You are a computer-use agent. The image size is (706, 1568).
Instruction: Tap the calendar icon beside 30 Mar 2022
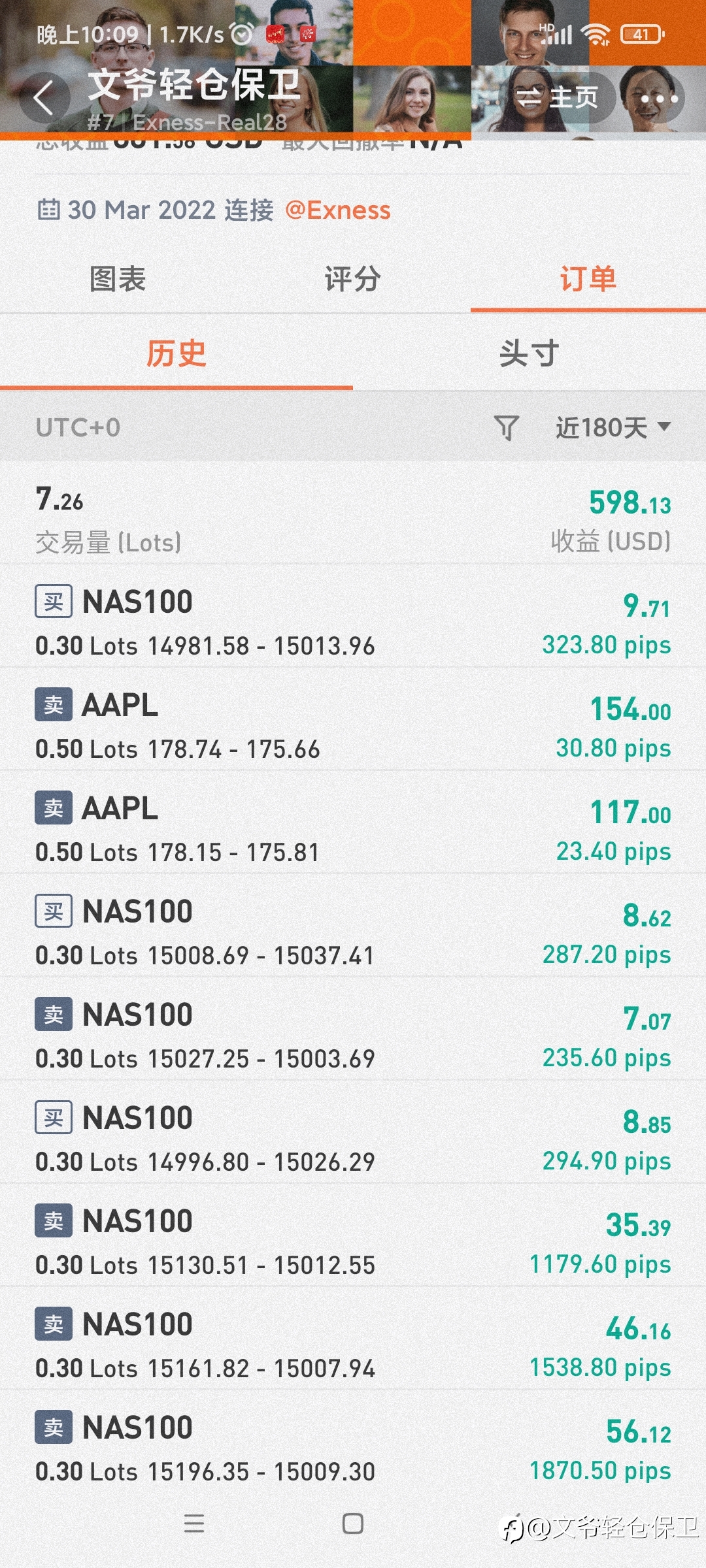(x=48, y=210)
